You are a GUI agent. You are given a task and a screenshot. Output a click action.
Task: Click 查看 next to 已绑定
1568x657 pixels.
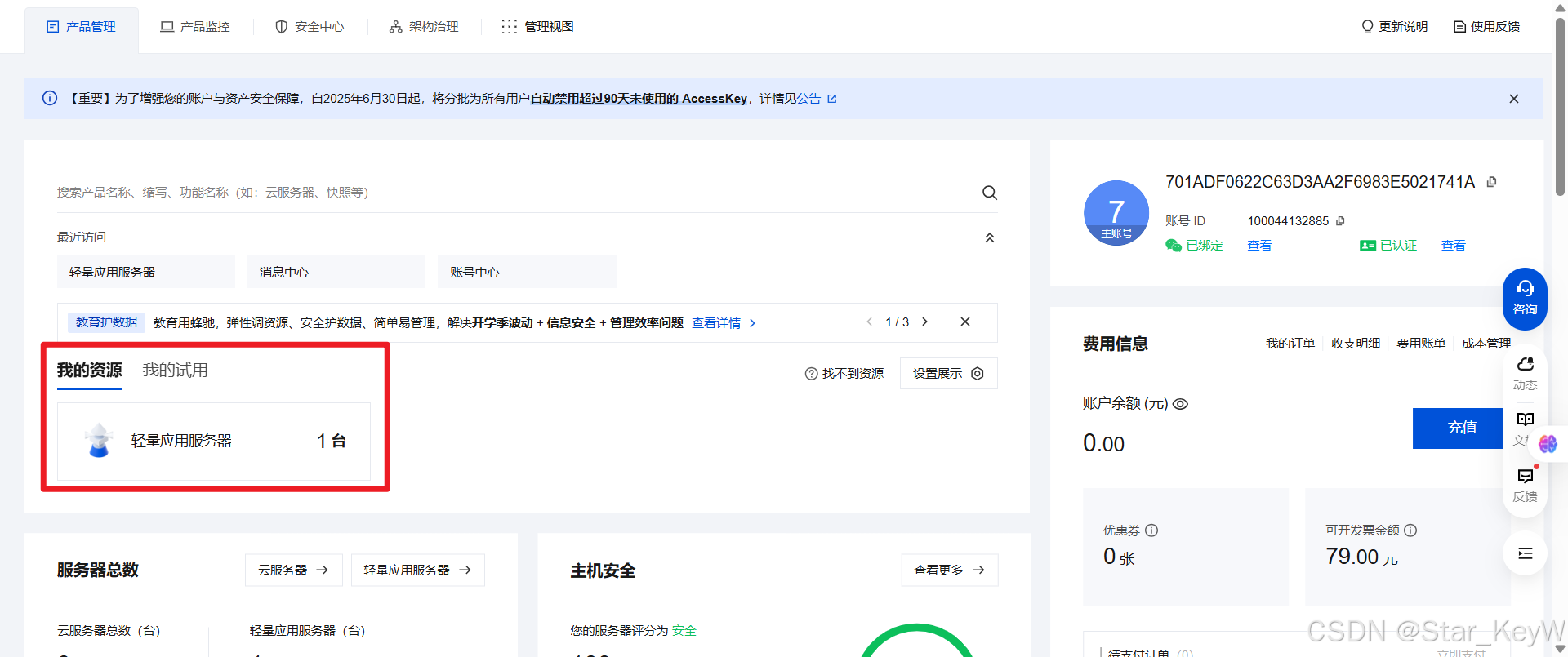click(1259, 246)
